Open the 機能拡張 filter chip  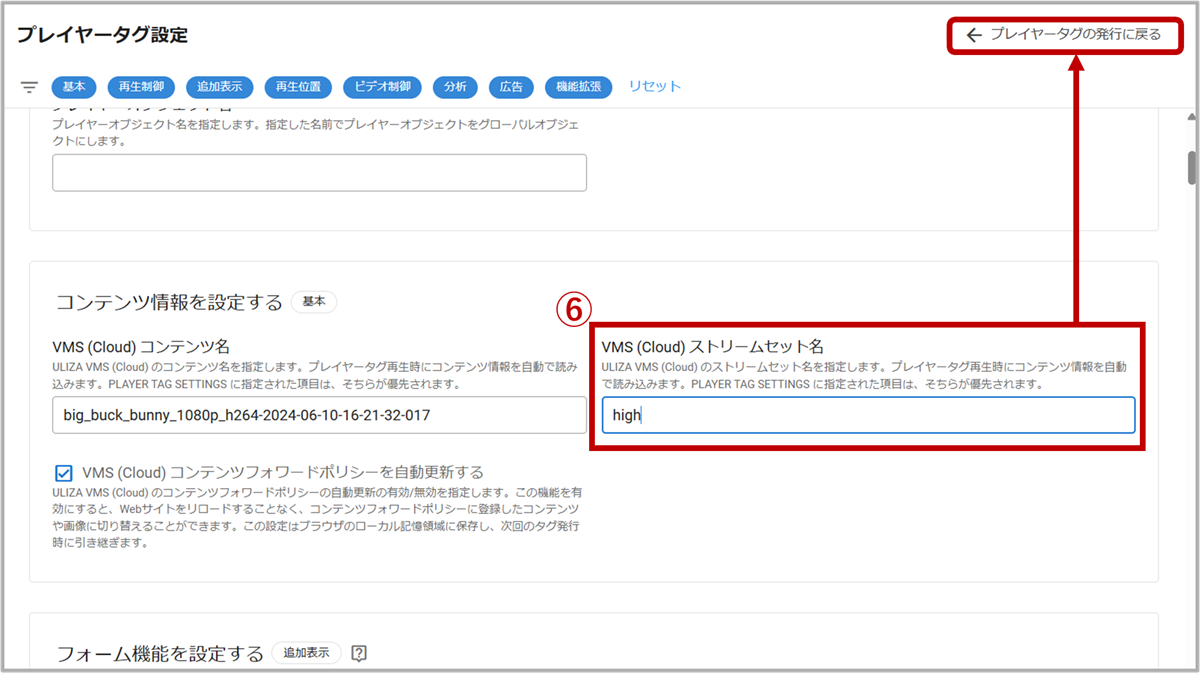coord(579,87)
